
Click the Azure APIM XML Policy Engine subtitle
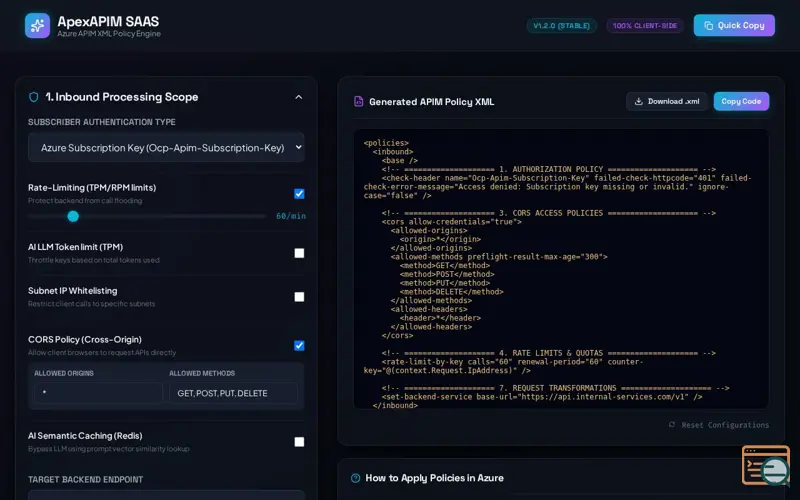(109, 34)
